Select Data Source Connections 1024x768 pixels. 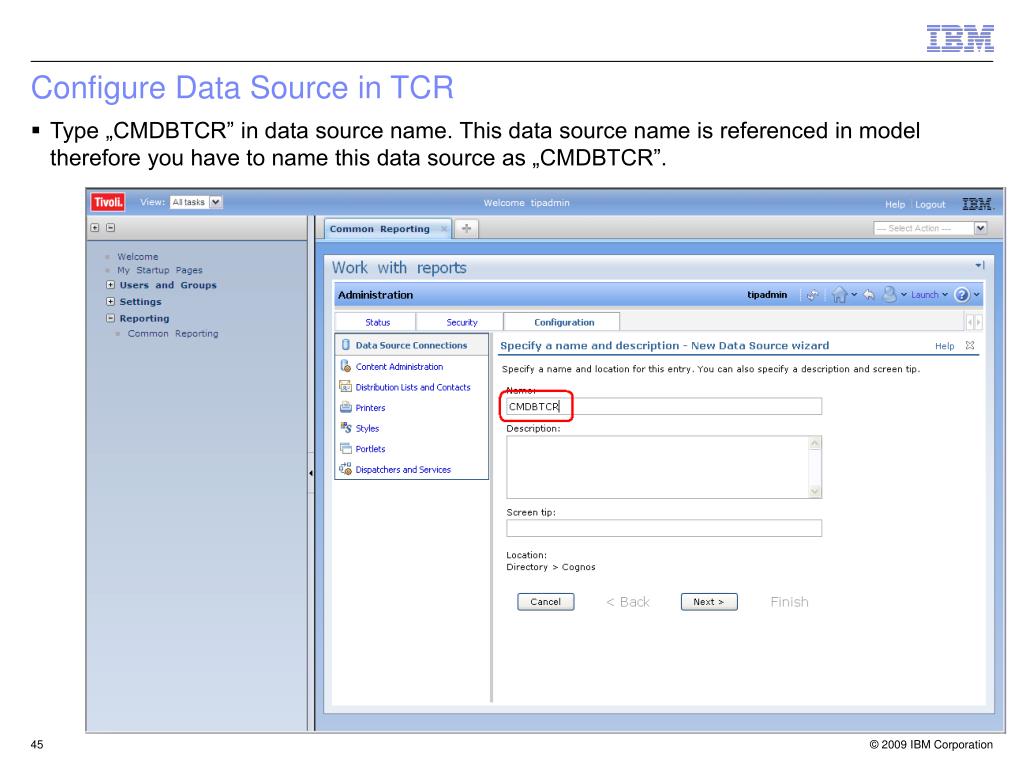pyautogui.click(x=411, y=345)
